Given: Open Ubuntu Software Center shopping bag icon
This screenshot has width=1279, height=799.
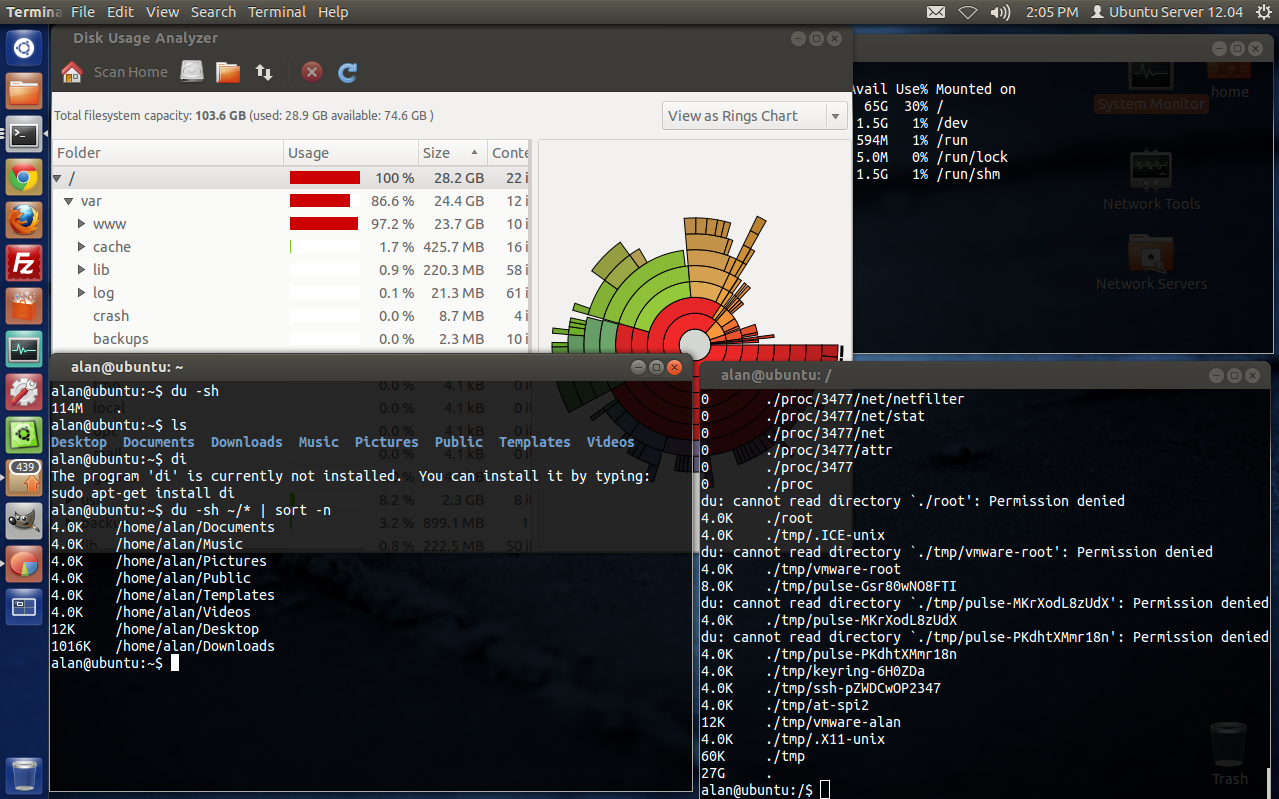Looking at the screenshot, I should [24, 307].
